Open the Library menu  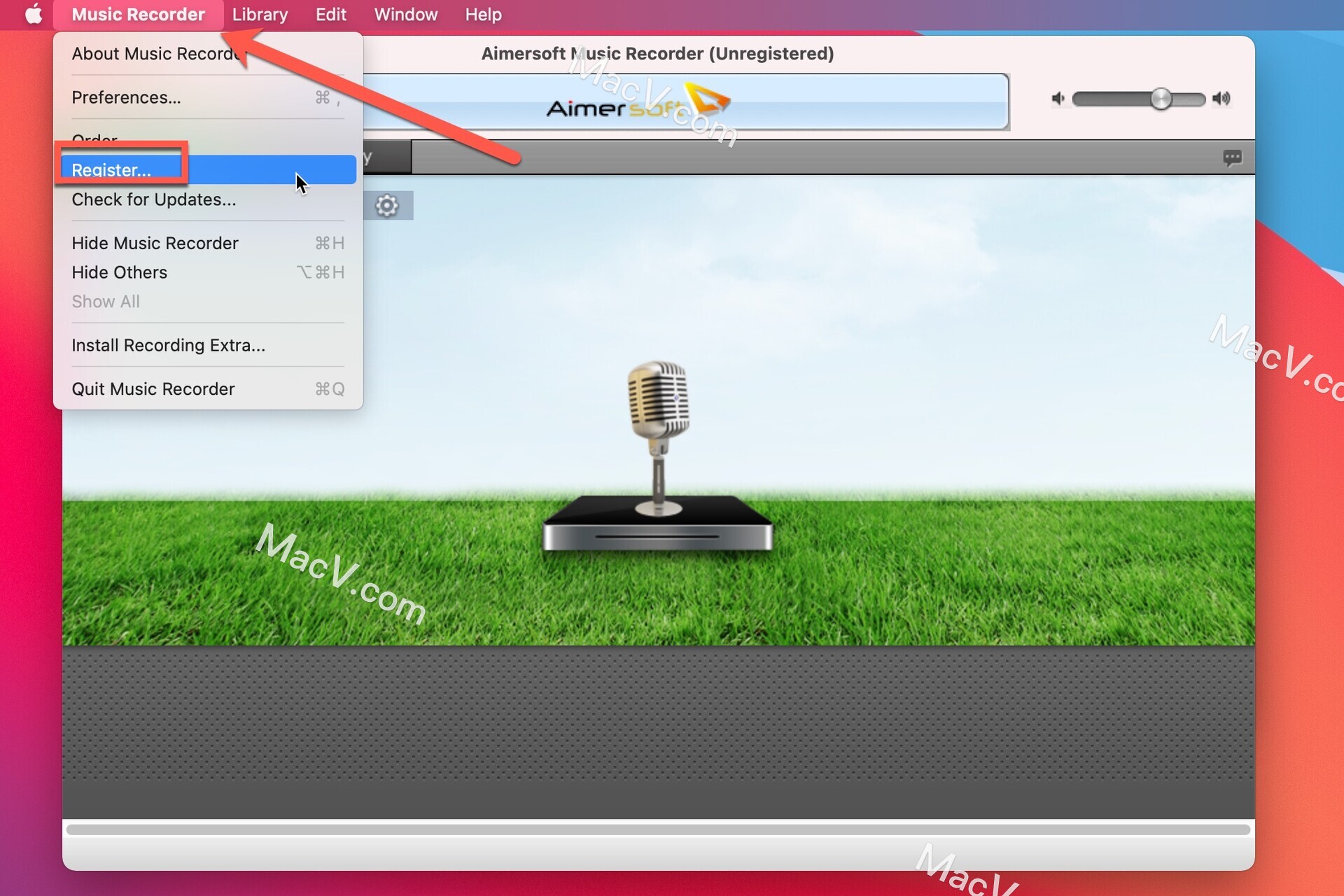point(260,14)
